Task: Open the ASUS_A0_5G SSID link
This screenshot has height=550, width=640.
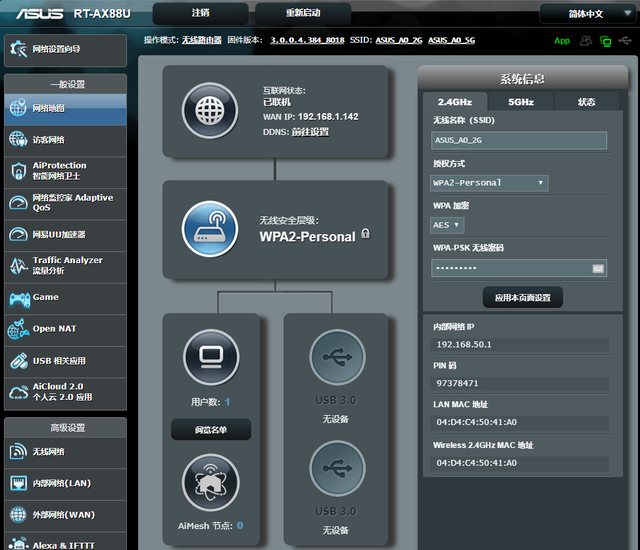Action: tap(451, 40)
